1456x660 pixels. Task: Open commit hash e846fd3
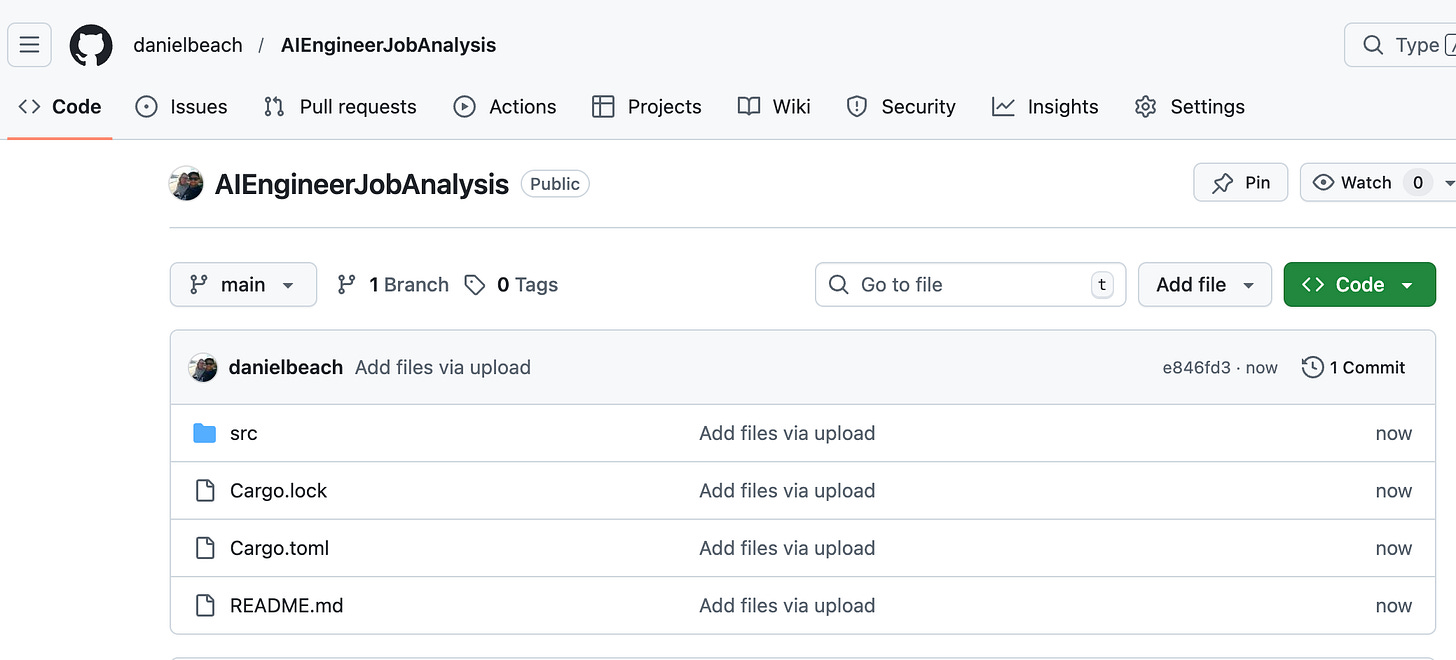click(x=1196, y=368)
